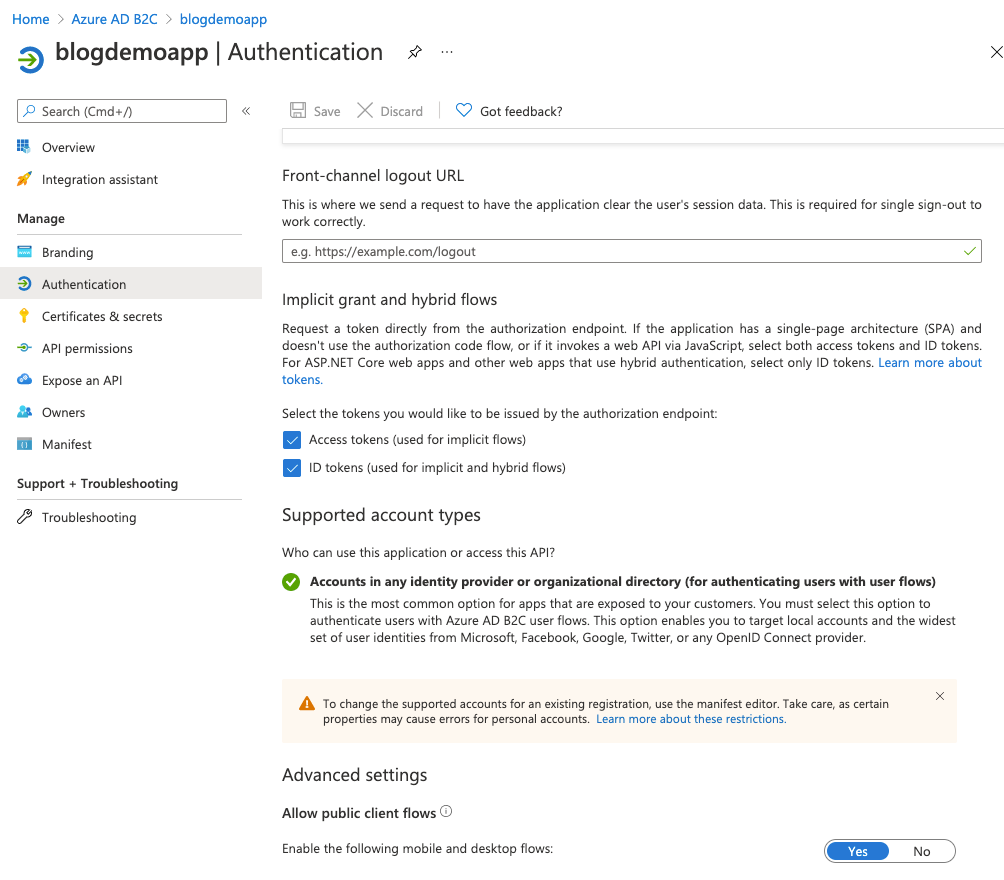Dismiss the orange warning banner
The image size is (1004, 880).
tap(939, 696)
